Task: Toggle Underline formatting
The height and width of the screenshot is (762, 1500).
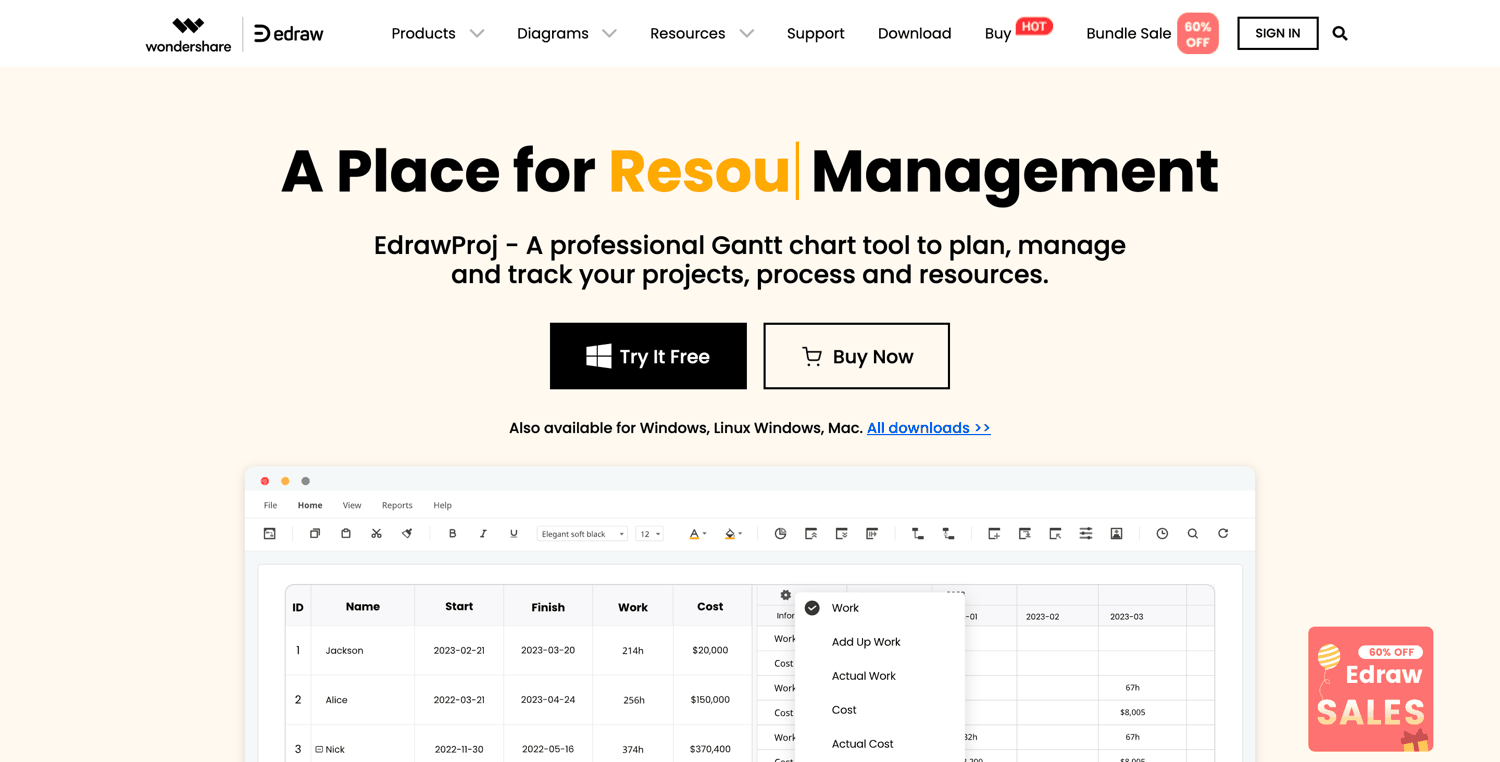Action: 514,534
